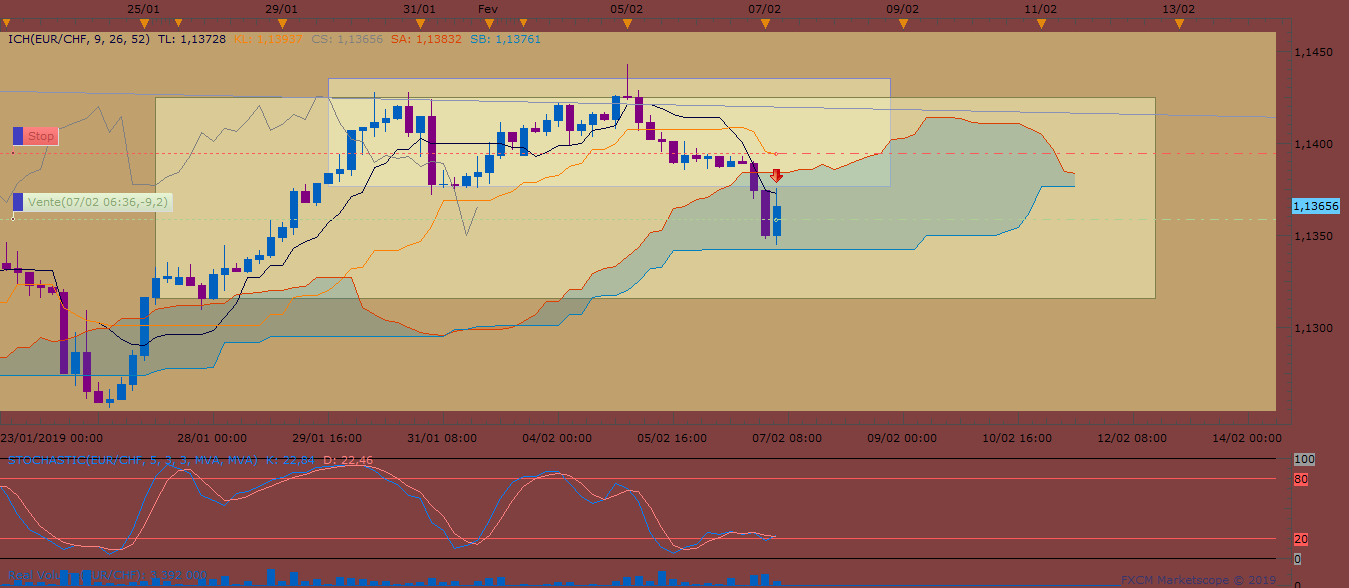The width and height of the screenshot is (1349, 588).
Task: Select the Vente (07/02 06:36) order label
Action: point(98,202)
